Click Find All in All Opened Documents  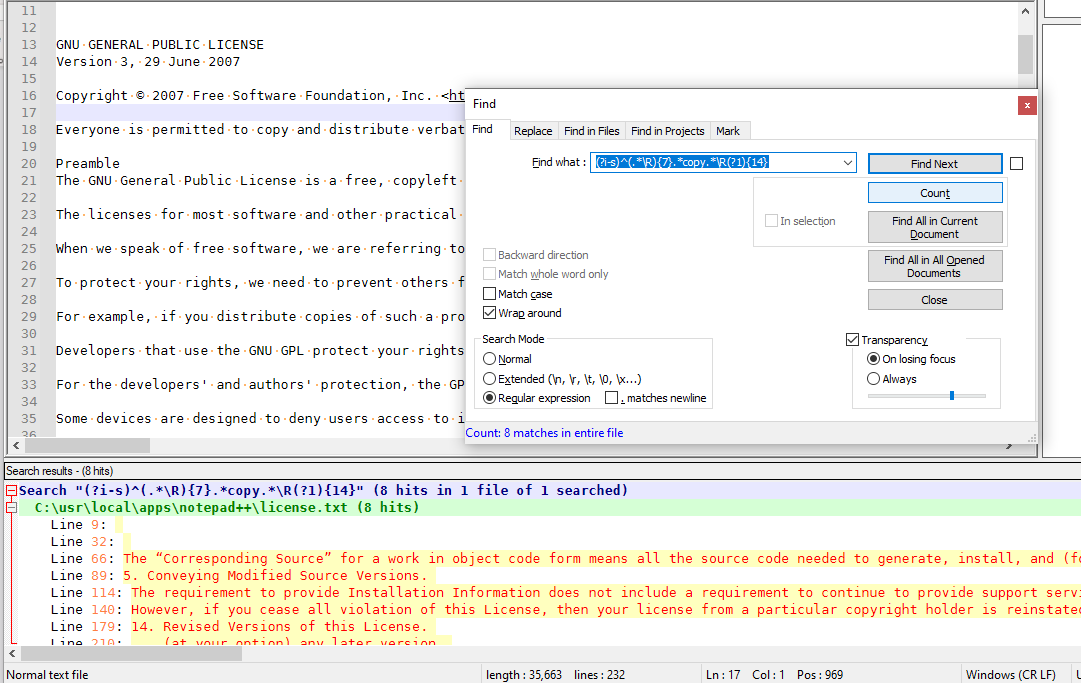pyautogui.click(x=935, y=267)
